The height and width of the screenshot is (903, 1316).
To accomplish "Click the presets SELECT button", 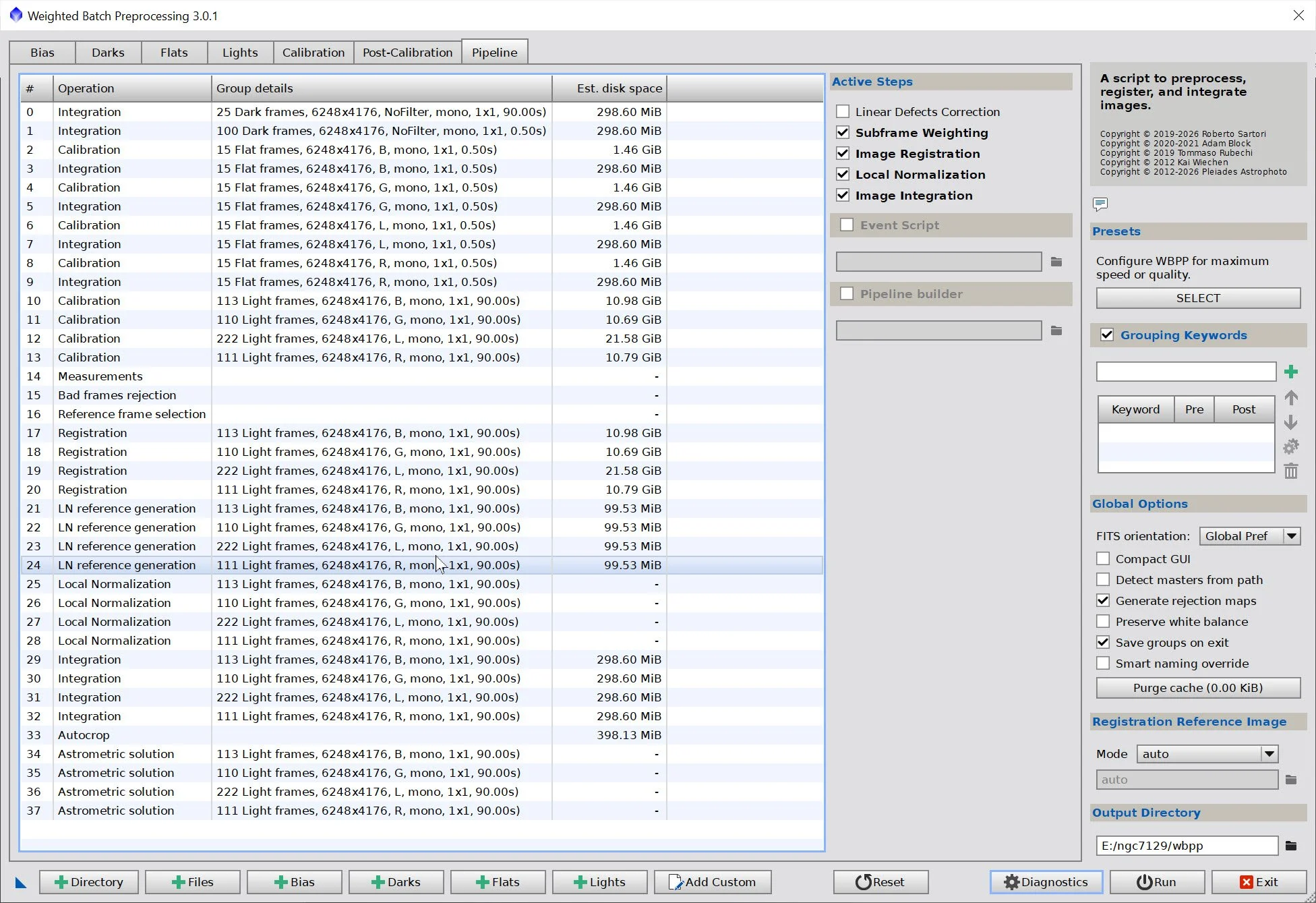I will [x=1198, y=298].
